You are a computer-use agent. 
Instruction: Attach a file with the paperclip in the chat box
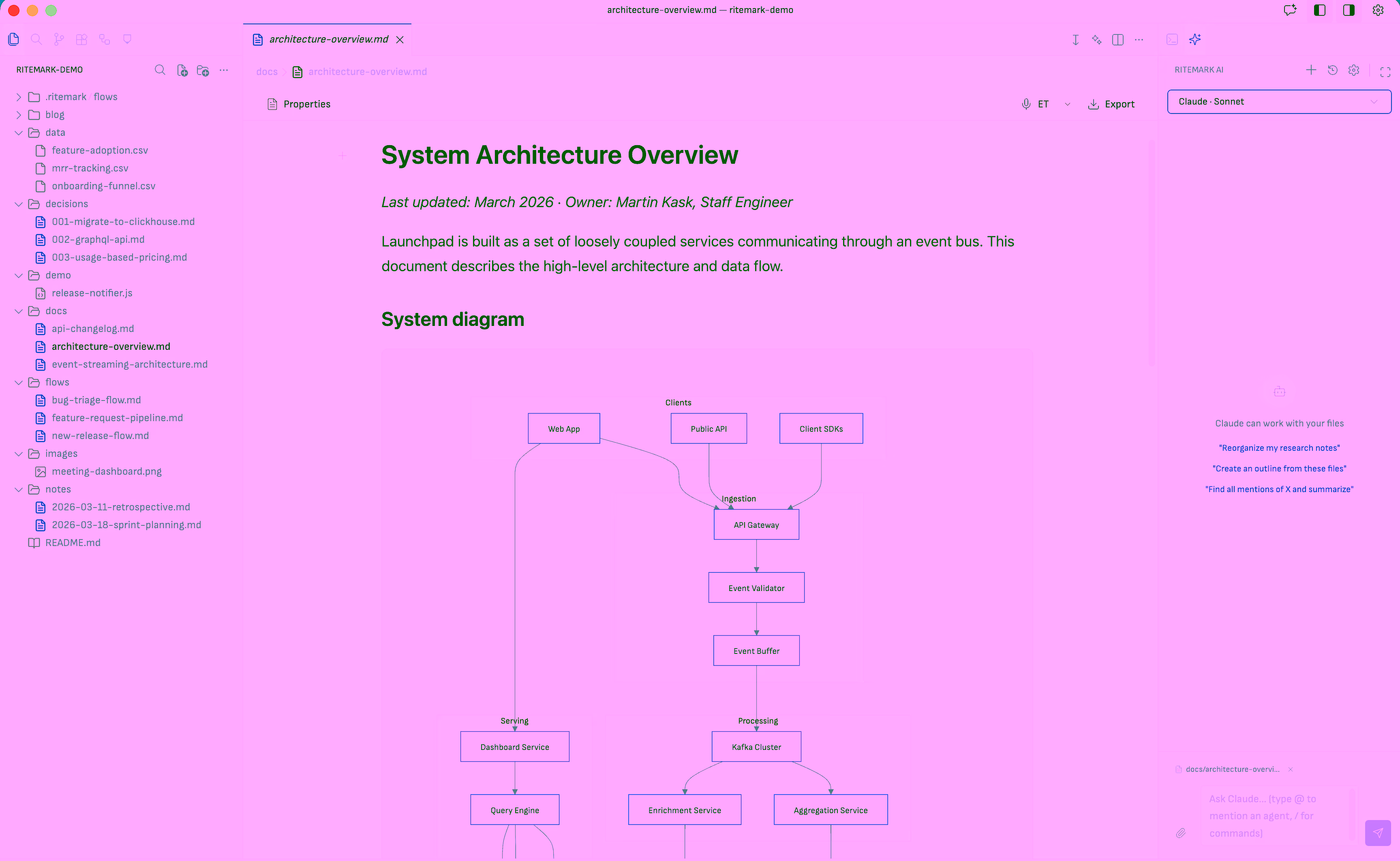click(1181, 833)
